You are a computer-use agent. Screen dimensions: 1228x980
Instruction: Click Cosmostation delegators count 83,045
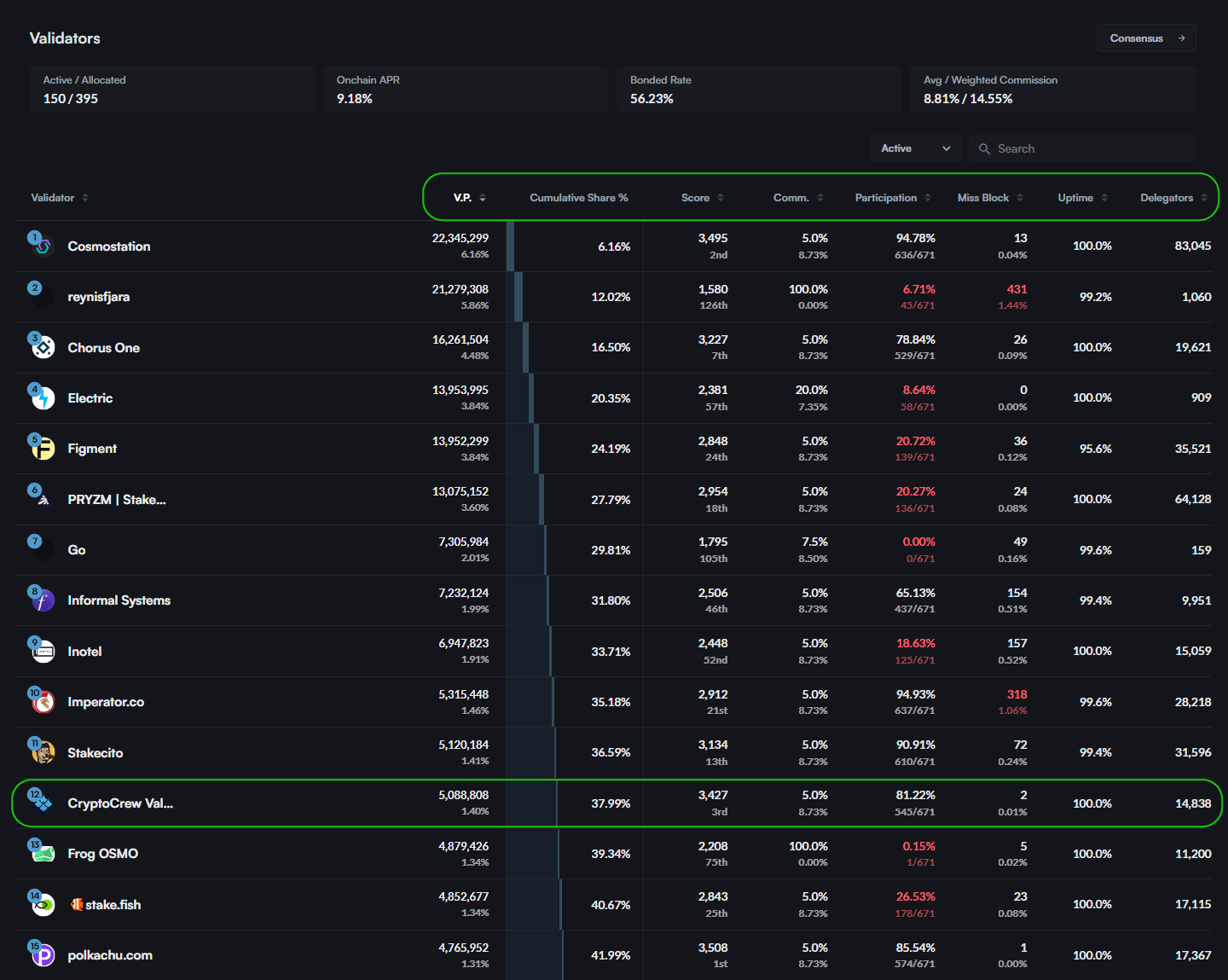[x=1193, y=246]
